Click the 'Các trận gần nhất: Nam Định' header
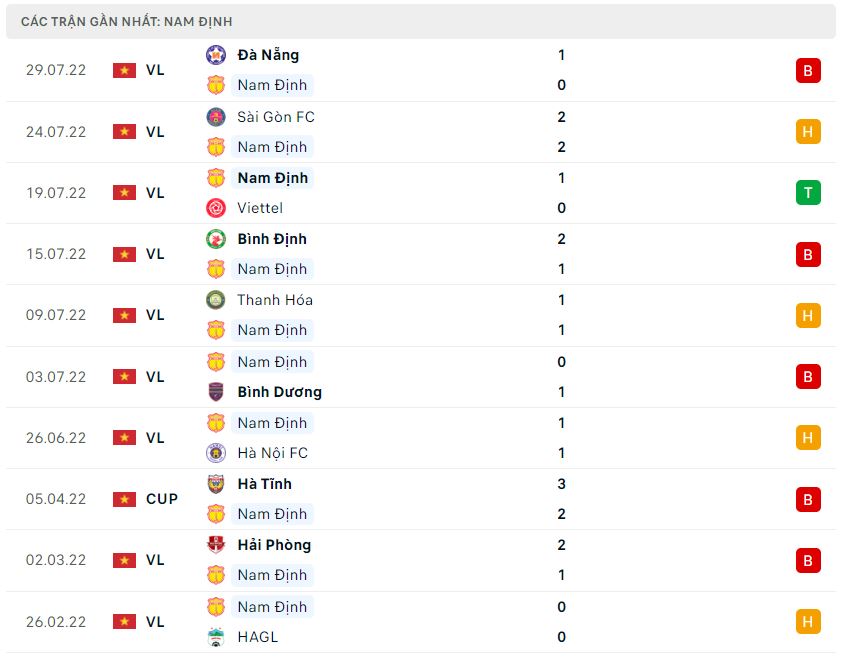The width and height of the screenshot is (841, 657). click(x=126, y=21)
